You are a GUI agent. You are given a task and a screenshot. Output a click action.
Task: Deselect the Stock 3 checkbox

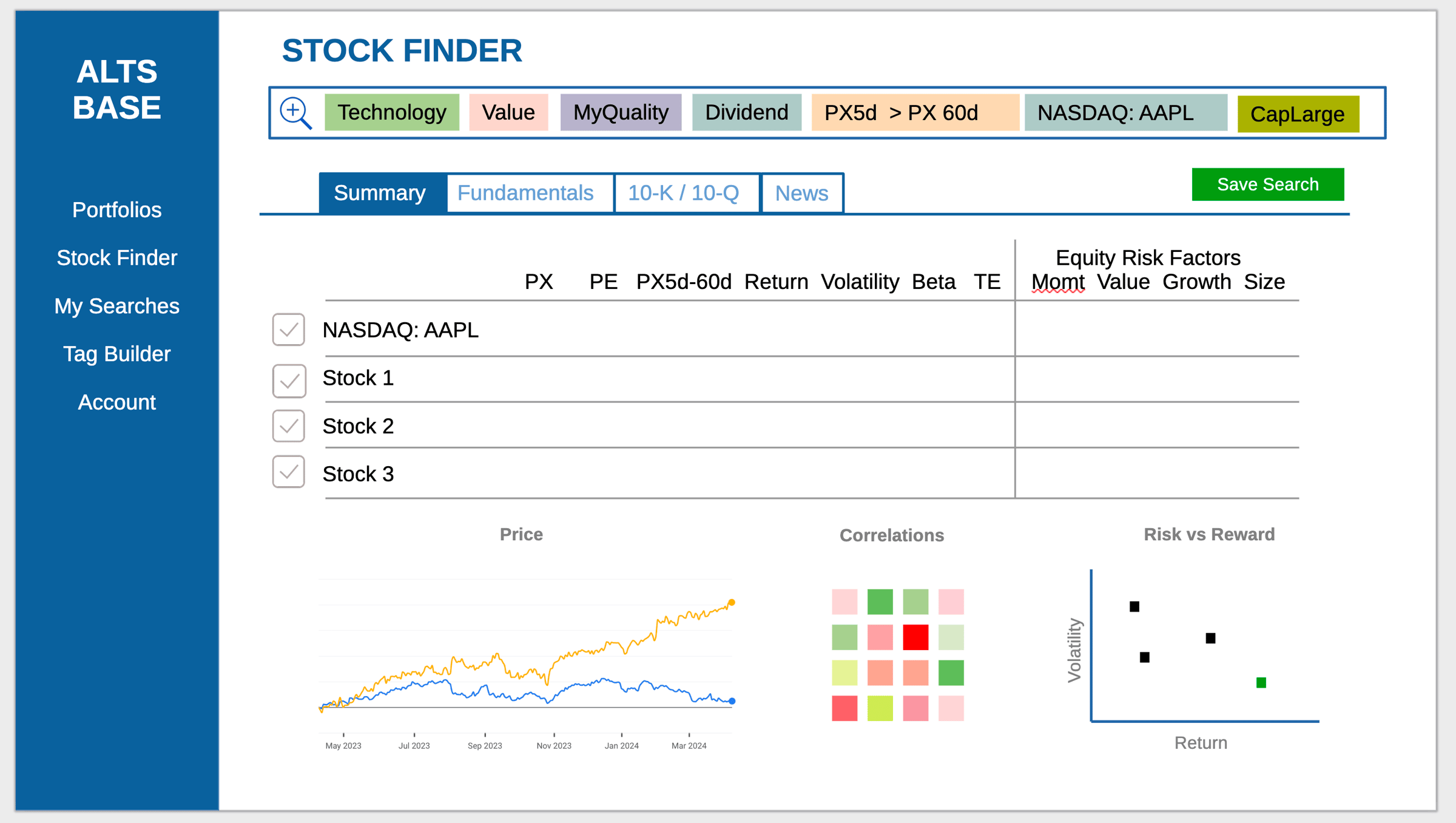(288, 472)
